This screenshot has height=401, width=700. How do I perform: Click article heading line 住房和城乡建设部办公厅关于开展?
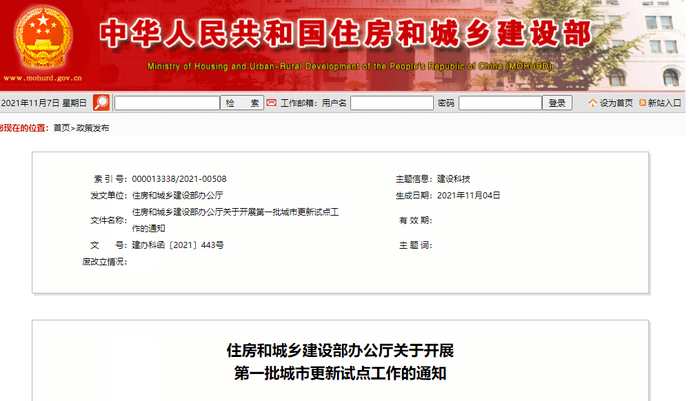pos(340,351)
